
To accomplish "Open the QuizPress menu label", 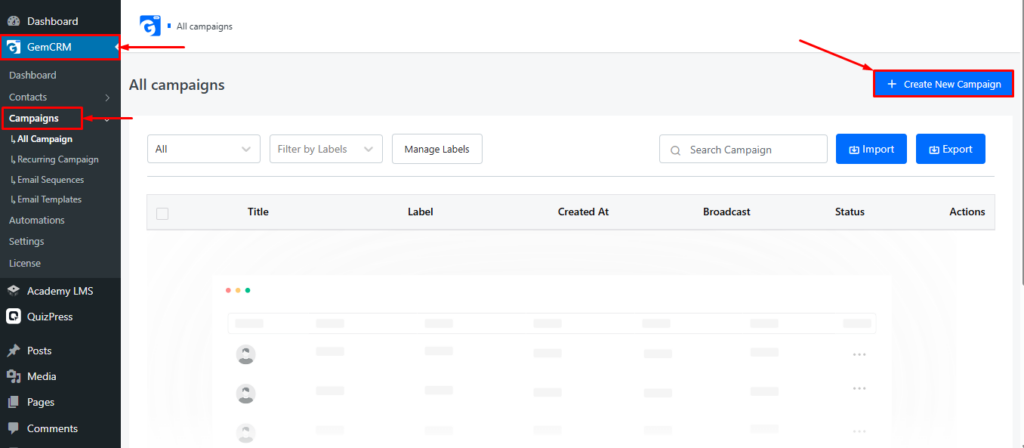I will [x=50, y=317].
